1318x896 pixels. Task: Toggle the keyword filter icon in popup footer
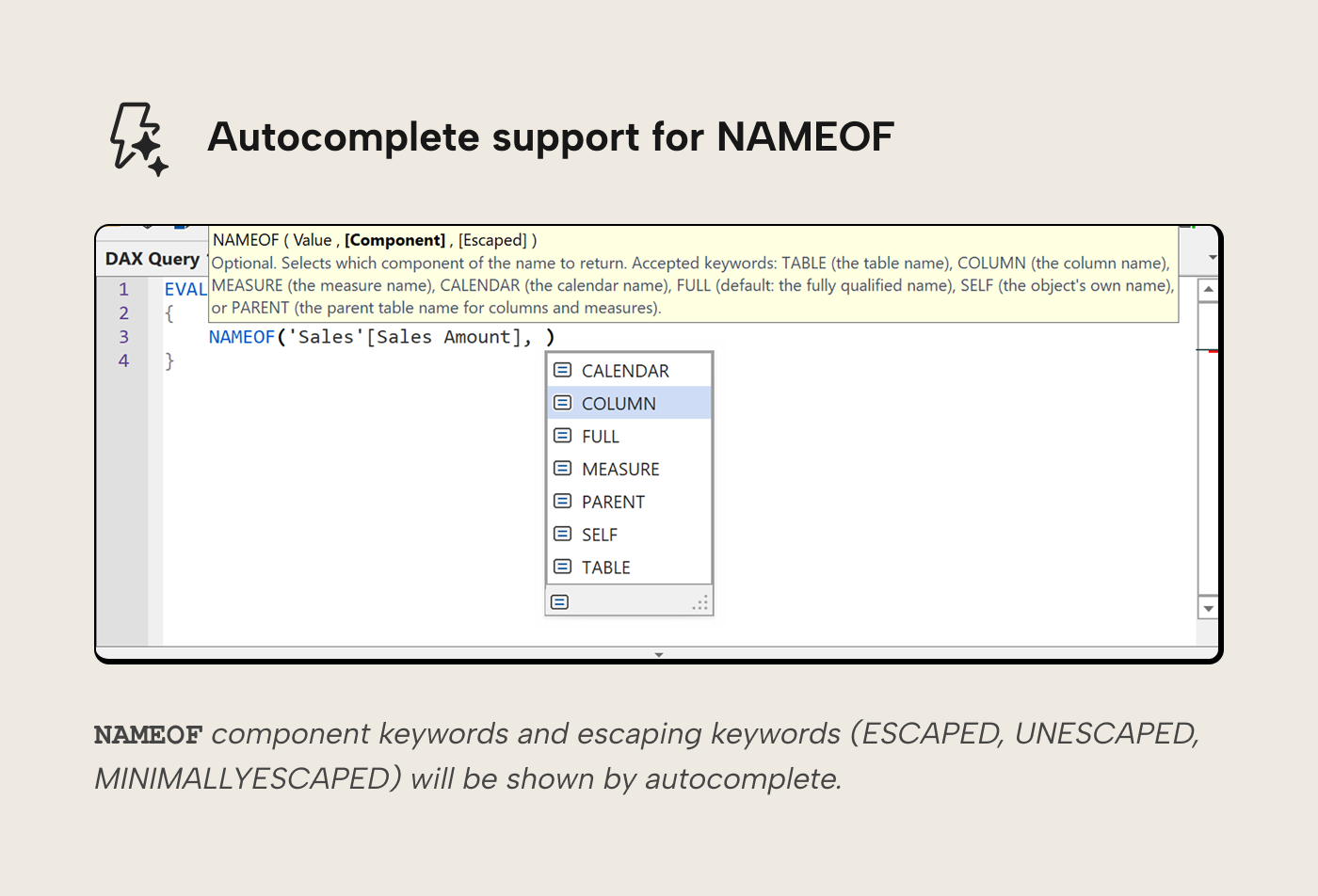point(560,602)
